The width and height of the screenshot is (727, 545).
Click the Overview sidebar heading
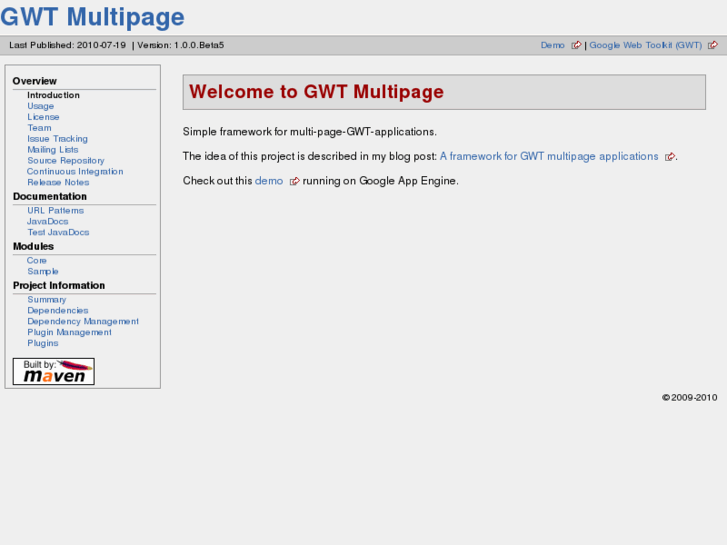[x=35, y=81]
